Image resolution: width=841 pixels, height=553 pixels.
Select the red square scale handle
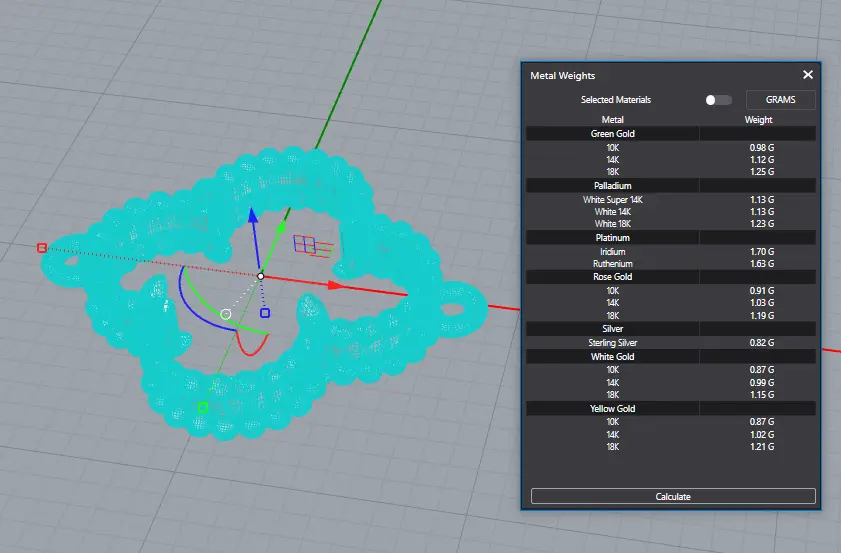[42, 247]
